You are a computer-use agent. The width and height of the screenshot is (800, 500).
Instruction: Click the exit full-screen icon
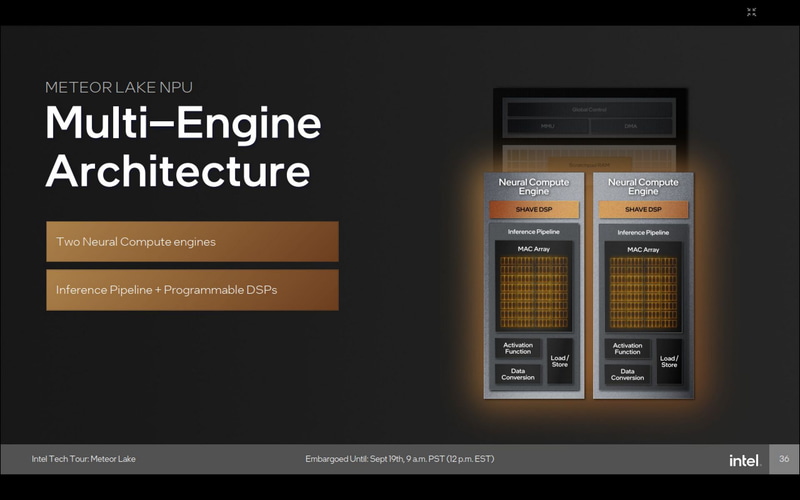pyautogui.click(x=752, y=12)
